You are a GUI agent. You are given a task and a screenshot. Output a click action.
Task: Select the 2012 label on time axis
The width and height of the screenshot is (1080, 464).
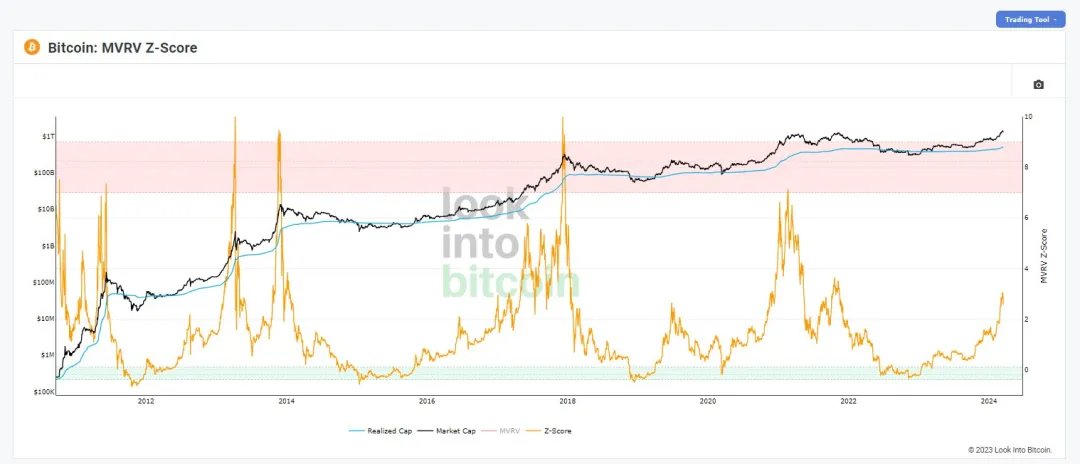[x=145, y=401]
